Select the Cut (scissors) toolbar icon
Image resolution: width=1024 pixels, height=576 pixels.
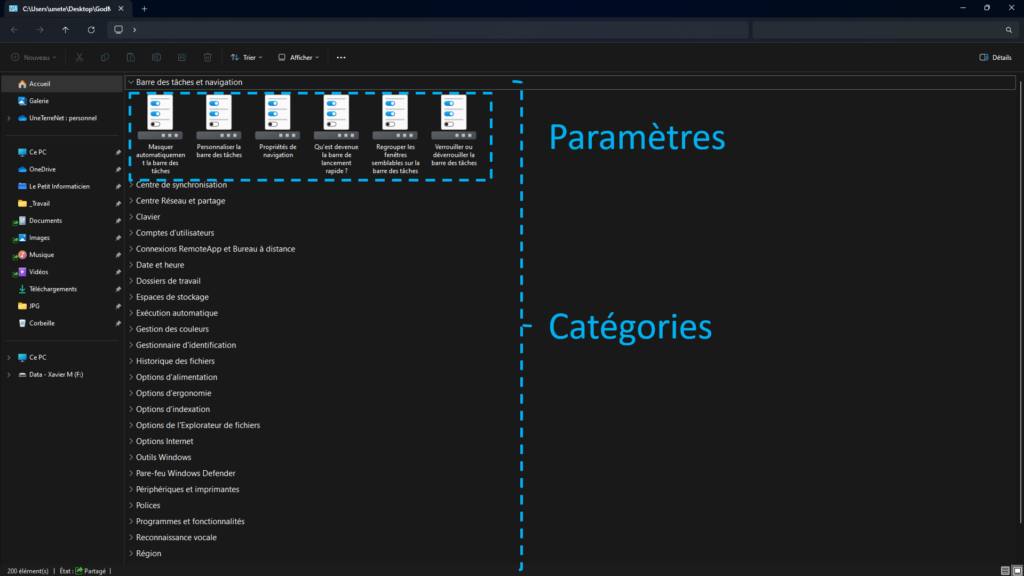click(78, 57)
